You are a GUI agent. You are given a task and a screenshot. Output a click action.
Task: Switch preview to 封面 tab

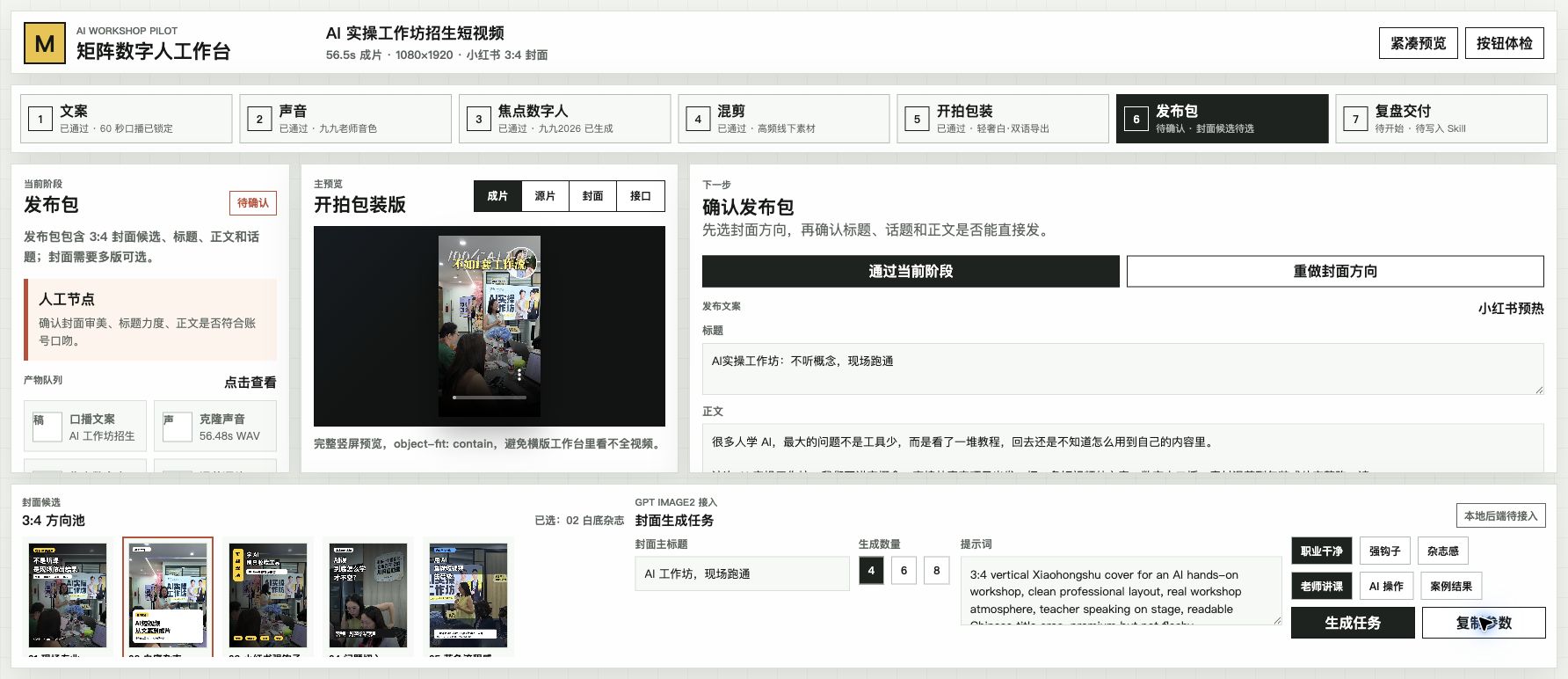[x=592, y=196]
